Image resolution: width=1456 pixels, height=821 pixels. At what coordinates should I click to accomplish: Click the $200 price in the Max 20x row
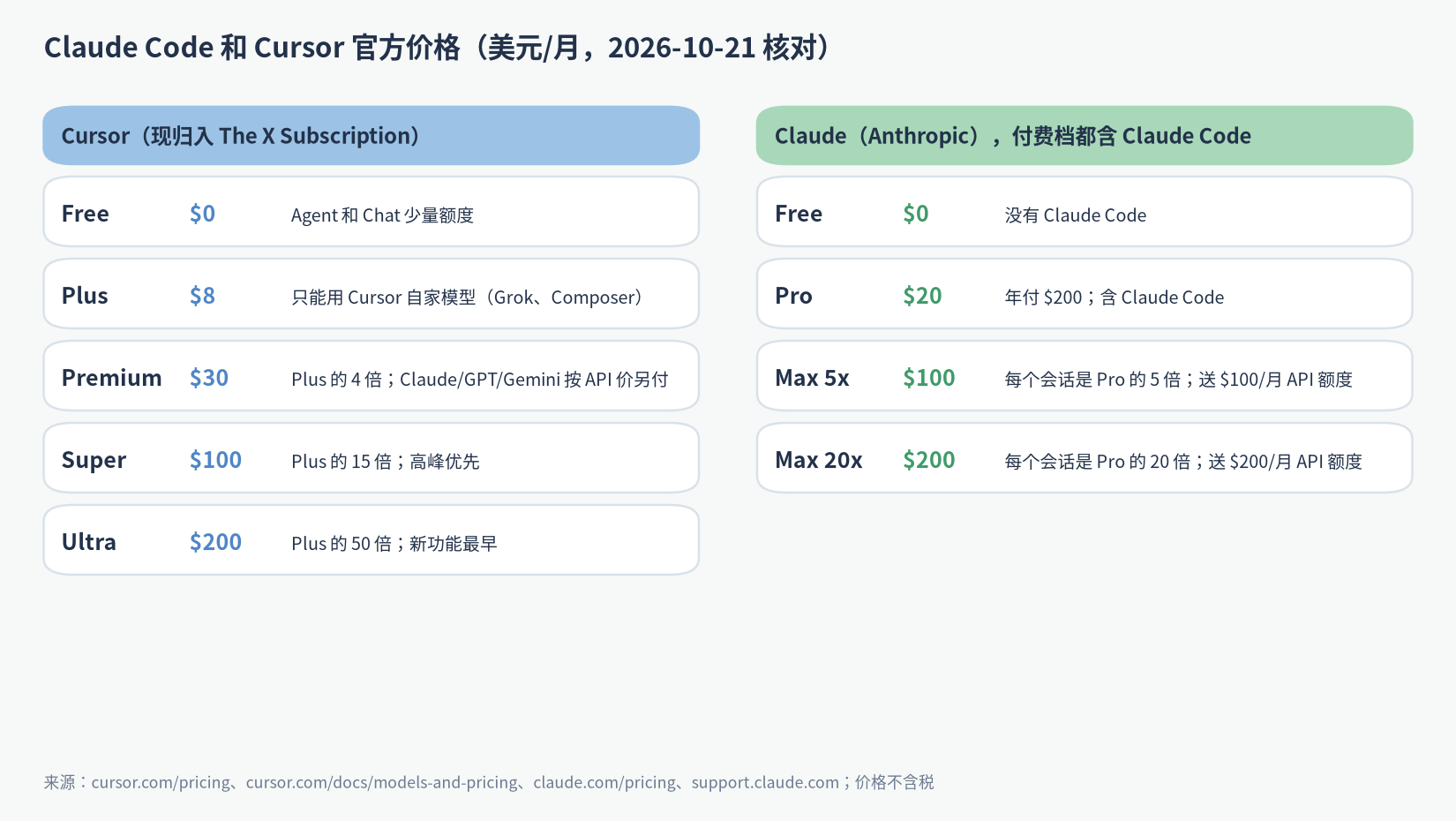929,460
